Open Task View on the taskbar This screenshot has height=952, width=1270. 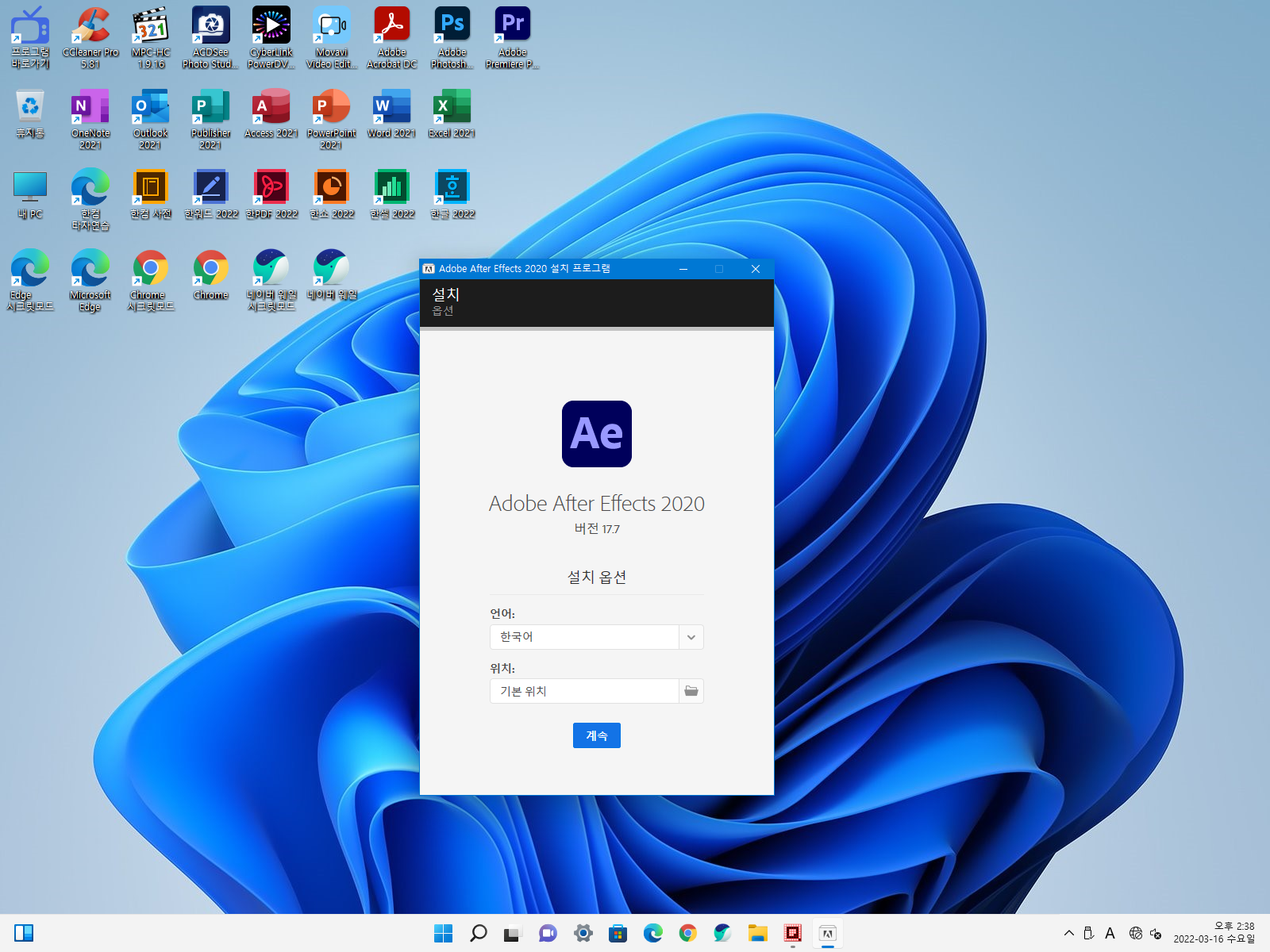click(x=513, y=933)
